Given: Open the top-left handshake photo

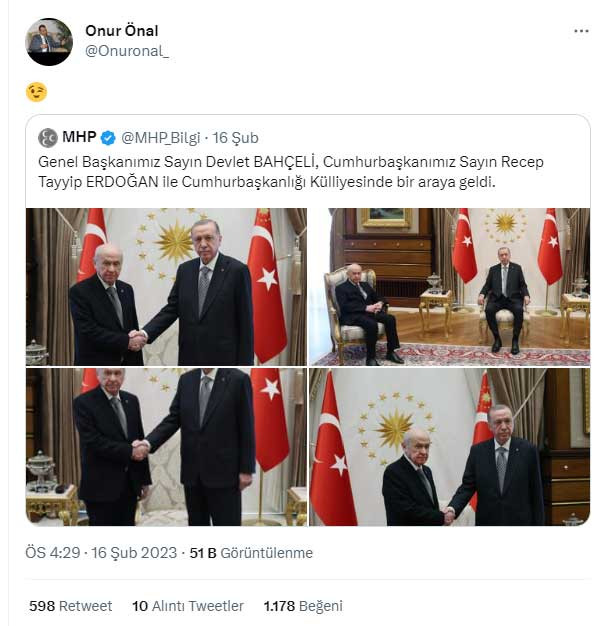Looking at the screenshot, I should [167, 287].
